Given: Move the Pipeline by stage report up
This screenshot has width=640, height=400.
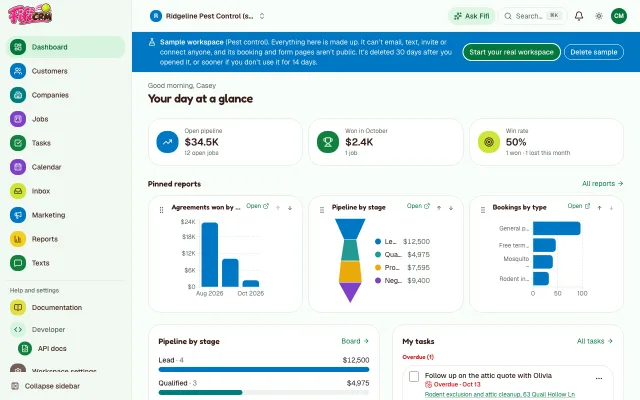Looking at the screenshot, I should pos(439,208).
